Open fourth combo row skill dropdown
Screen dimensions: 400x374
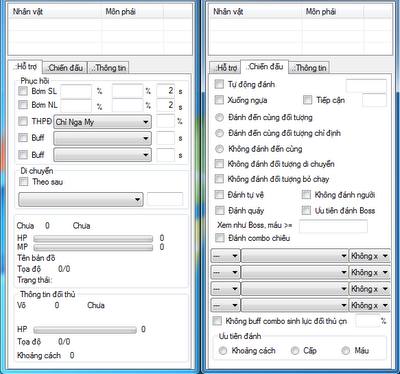pyautogui.click(x=295, y=305)
